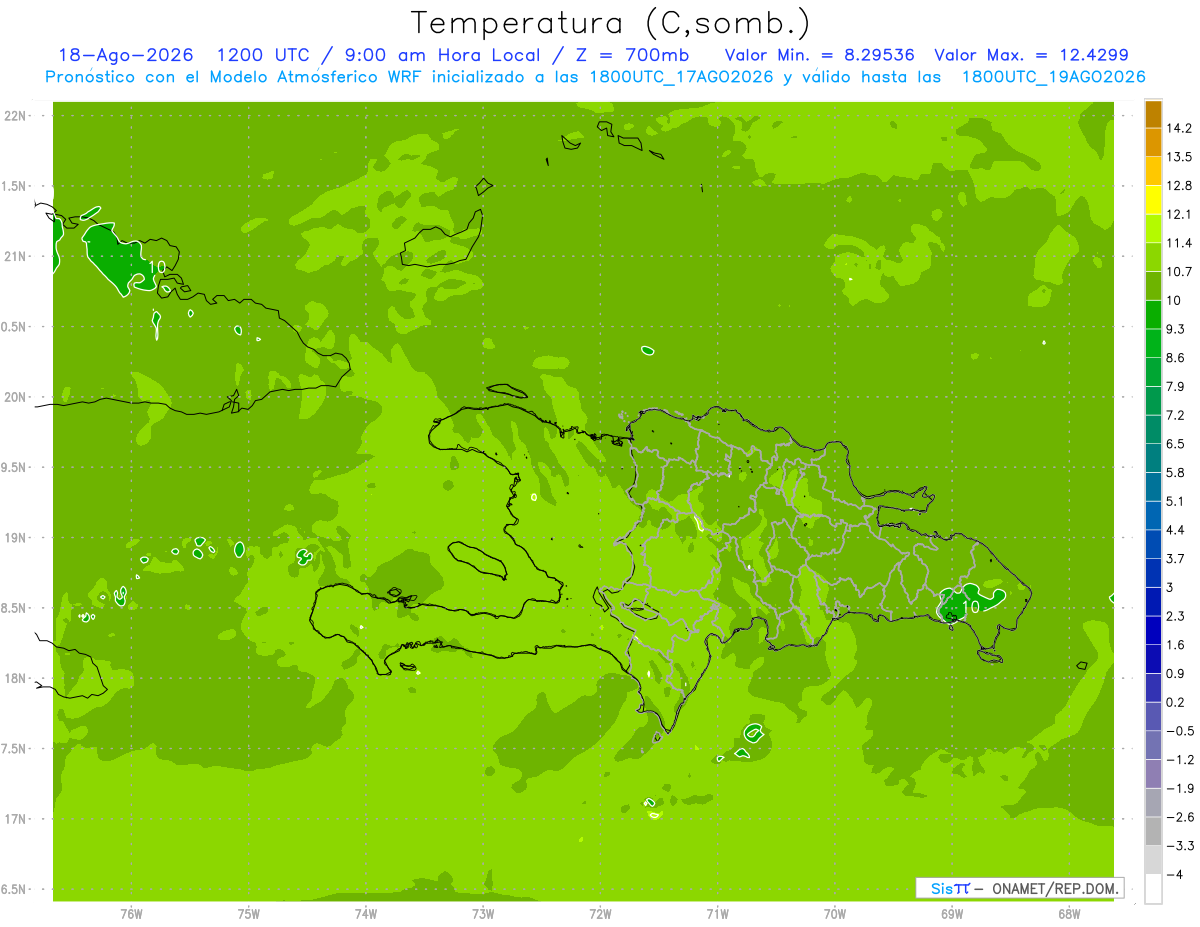Click 'Valor Max. = 12.4299' text
The height and width of the screenshot is (927, 1200).
click(x=1031, y=56)
